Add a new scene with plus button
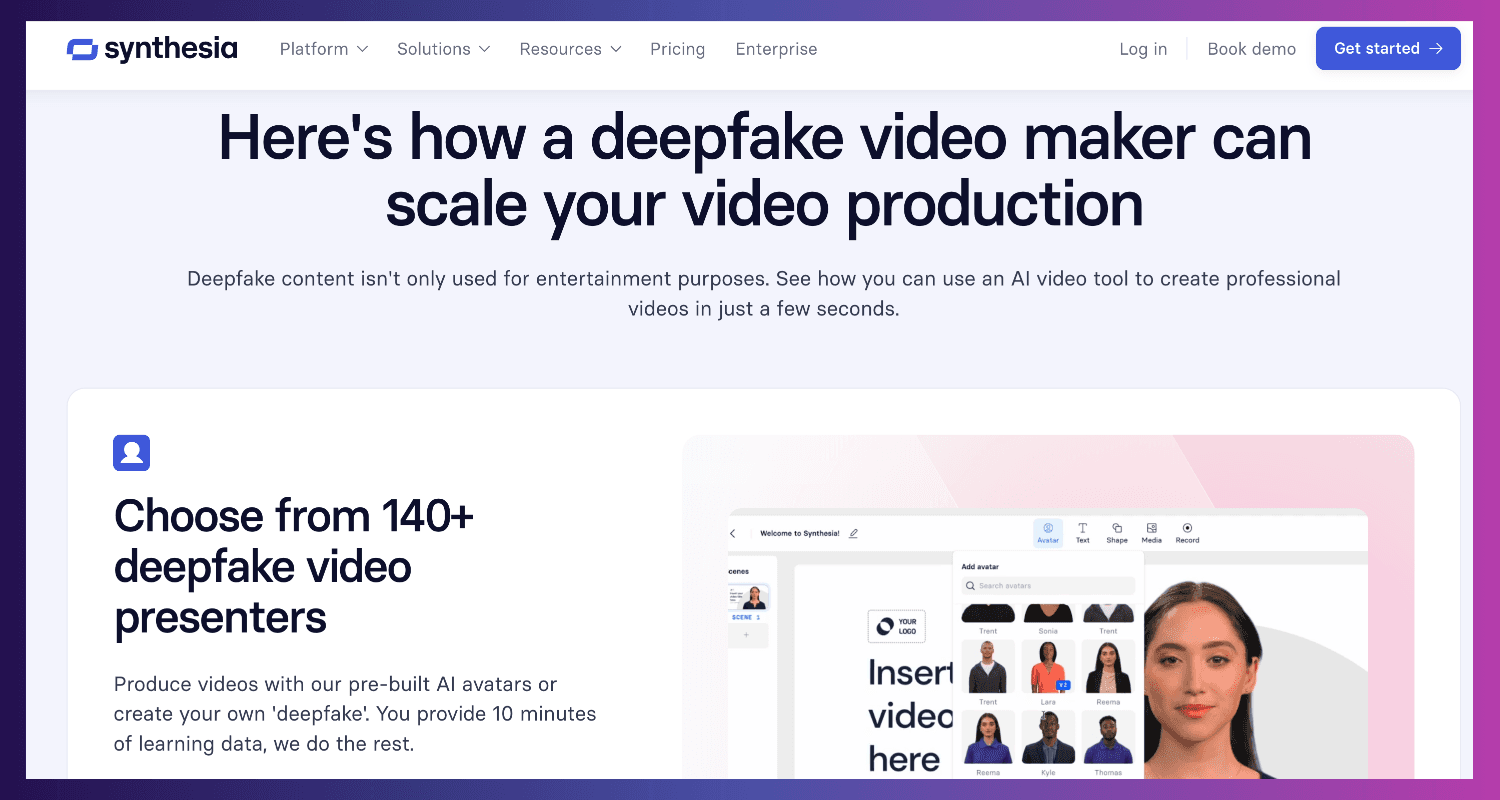 pos(745,635)
